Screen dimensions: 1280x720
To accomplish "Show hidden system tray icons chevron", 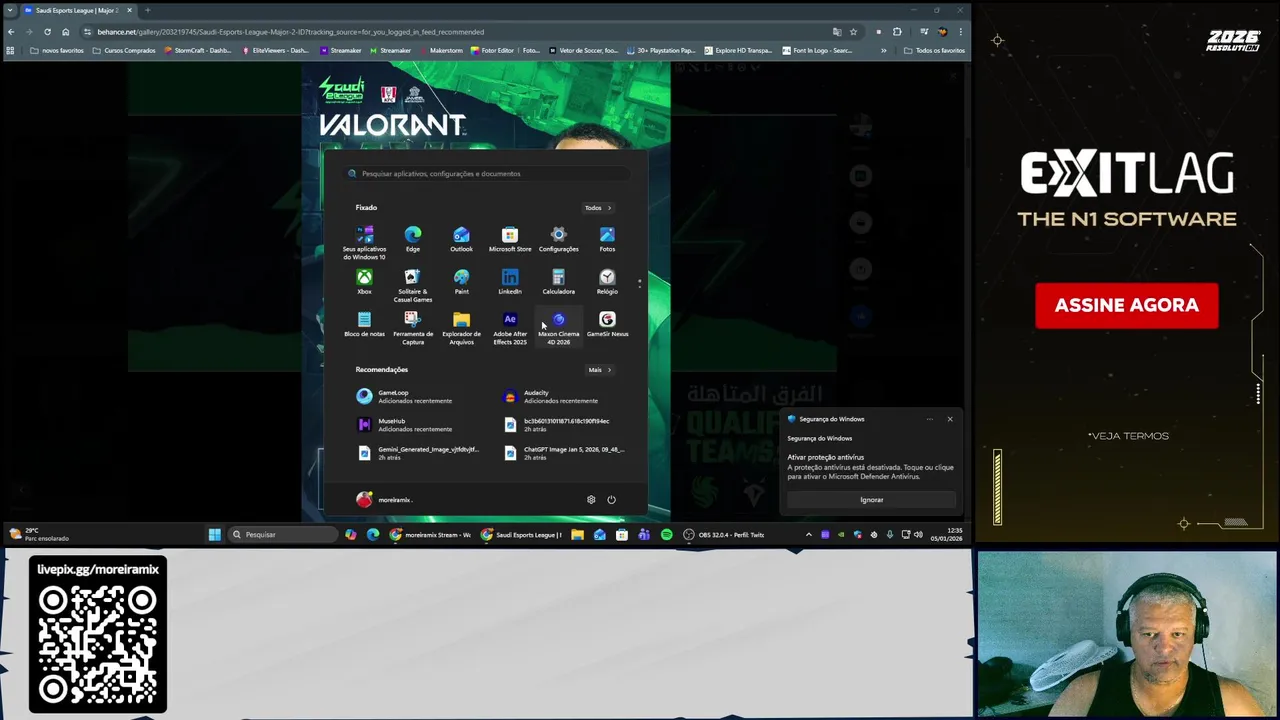I will coord(808,535).
